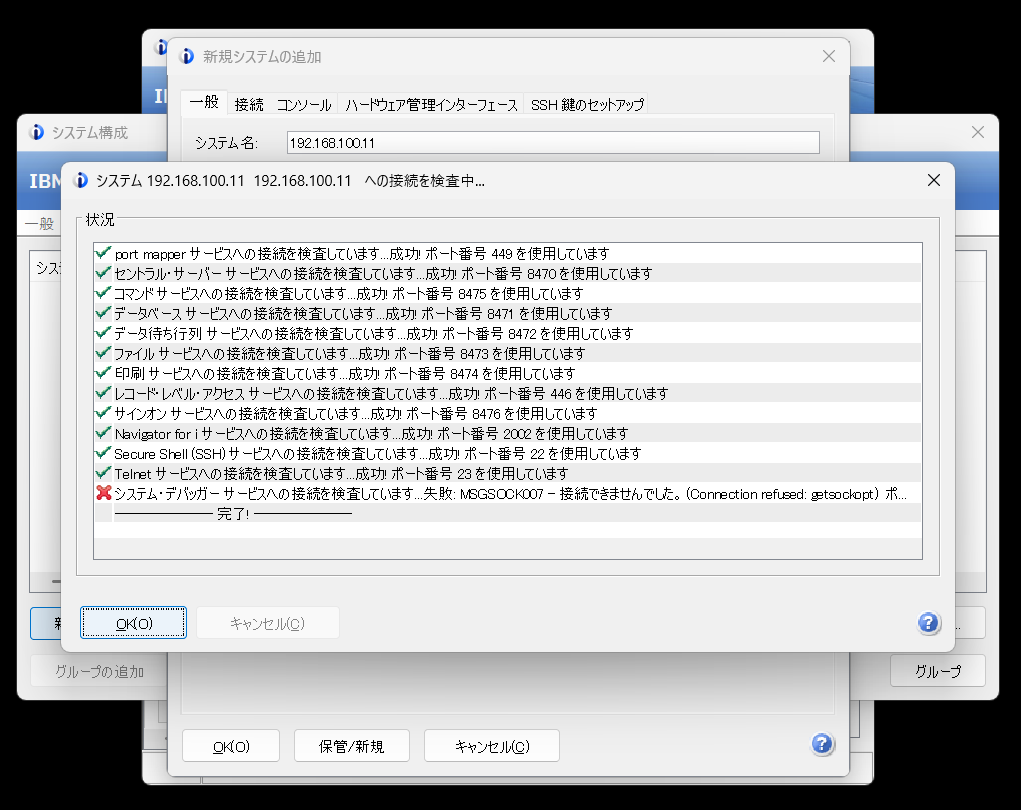Close the connection check dialog
The height and width of the screenshot is (810, 1021).
coord(934,180)
